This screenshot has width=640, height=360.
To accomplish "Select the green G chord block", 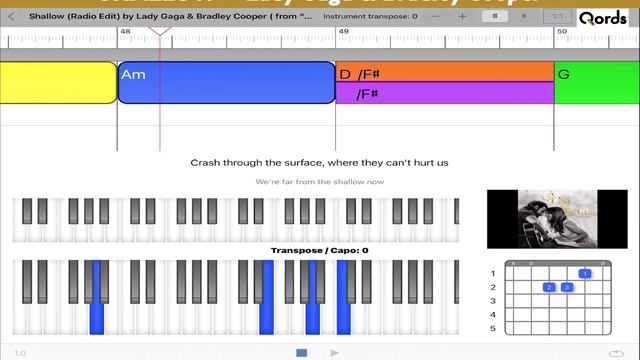I will tap(597, 83).
